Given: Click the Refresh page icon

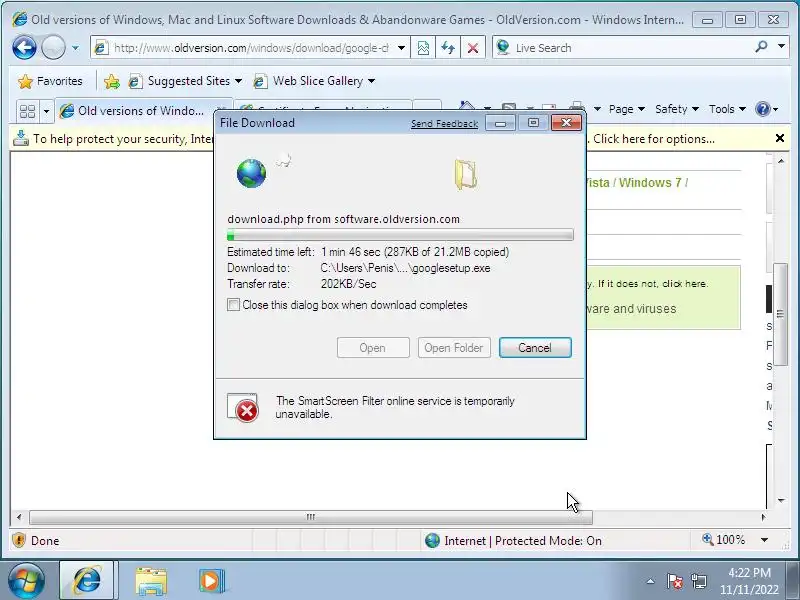Looking at the screenshot, I should 448,48.
